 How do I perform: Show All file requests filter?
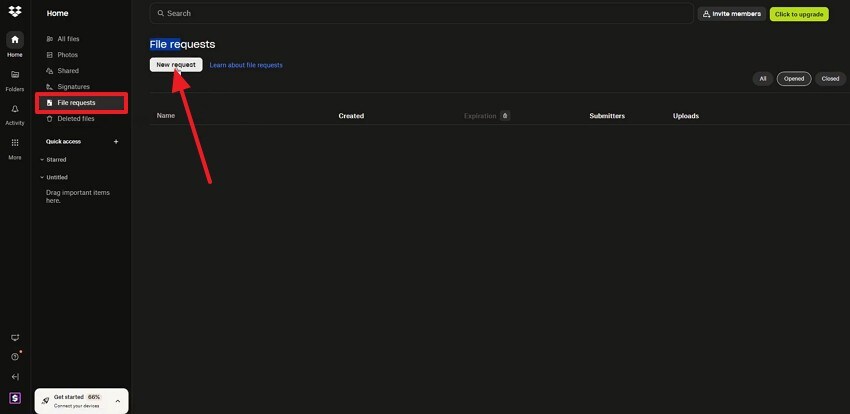763,79
